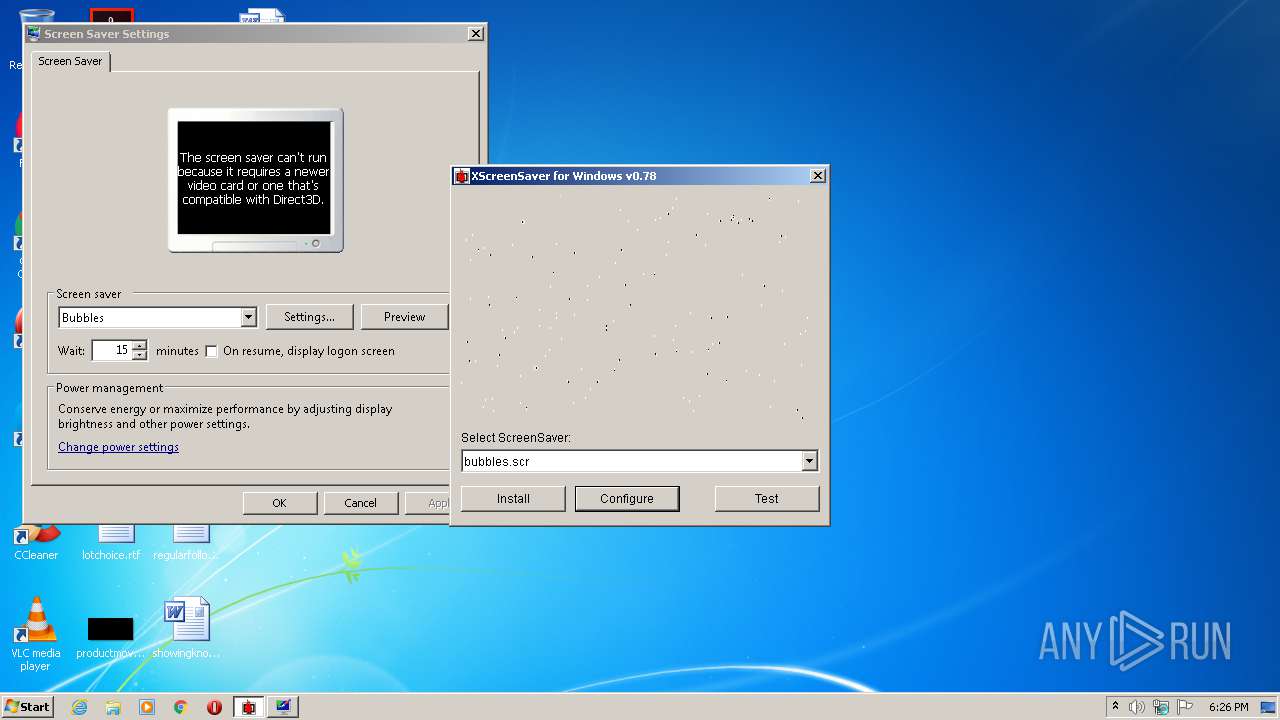Decrease the Wait minutes spinner
This screenshot has width=1280, height=720.
pos(139,355)
